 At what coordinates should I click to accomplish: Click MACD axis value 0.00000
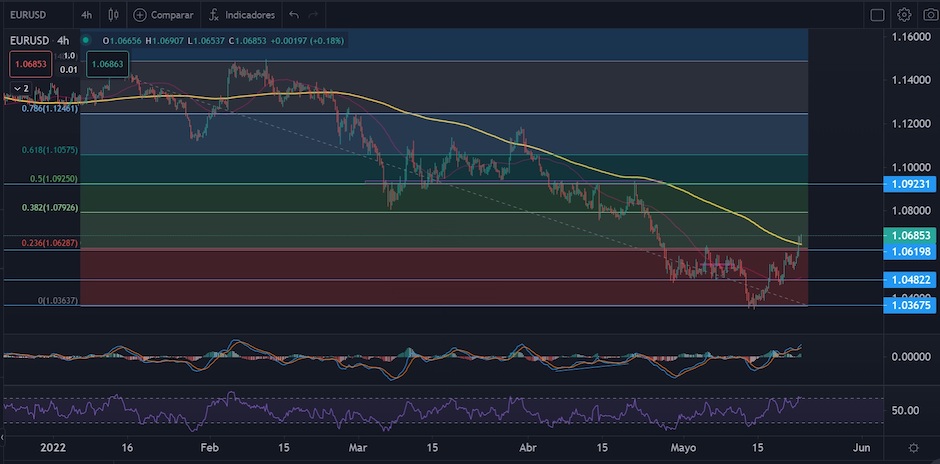(x=911, y=357)
